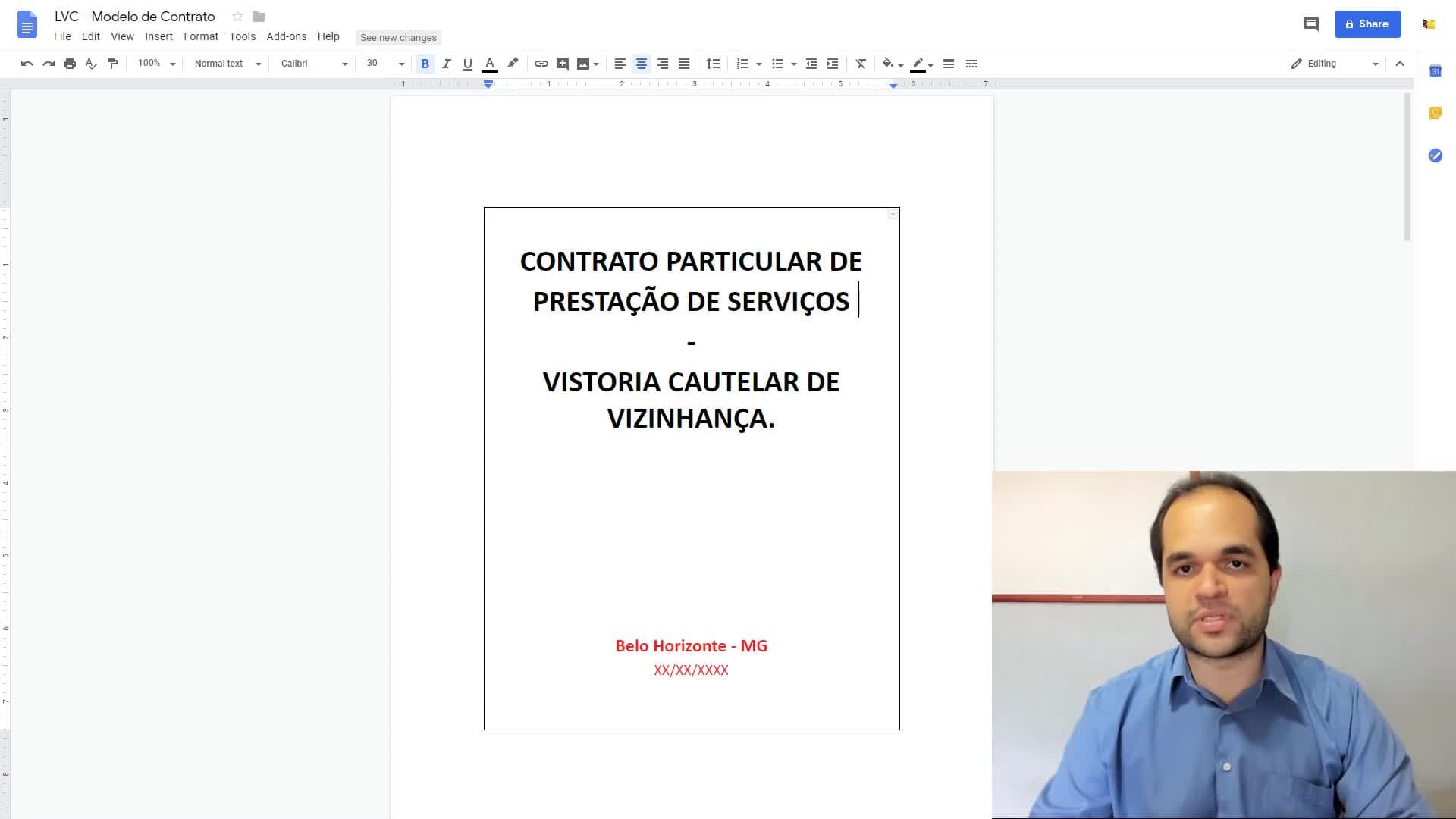Open the Normal text style dropdown
The height and width of the screenshot is (819, 1456).
[227, 64]
